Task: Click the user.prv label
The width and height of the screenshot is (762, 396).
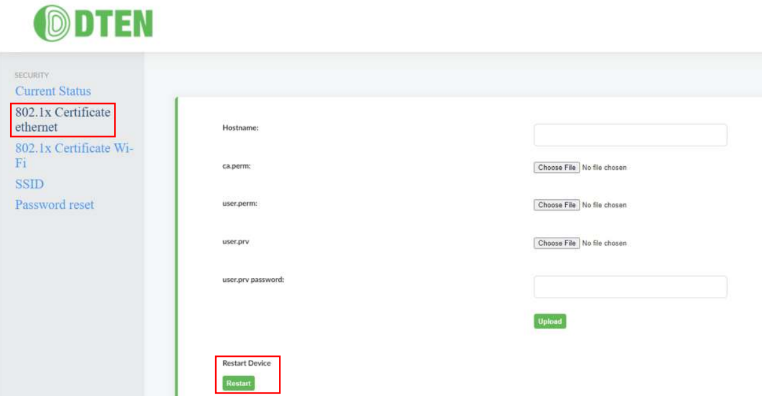Action: (236, 241)
